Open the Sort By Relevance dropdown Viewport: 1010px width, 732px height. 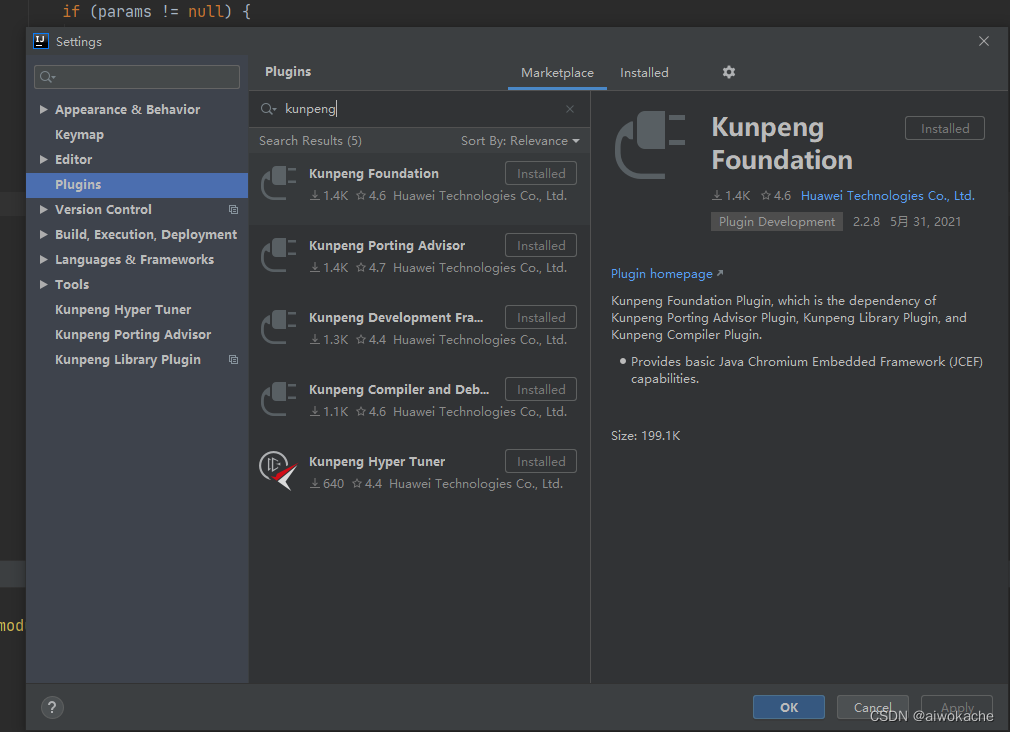pyautogui.click(x=520, y=140)
